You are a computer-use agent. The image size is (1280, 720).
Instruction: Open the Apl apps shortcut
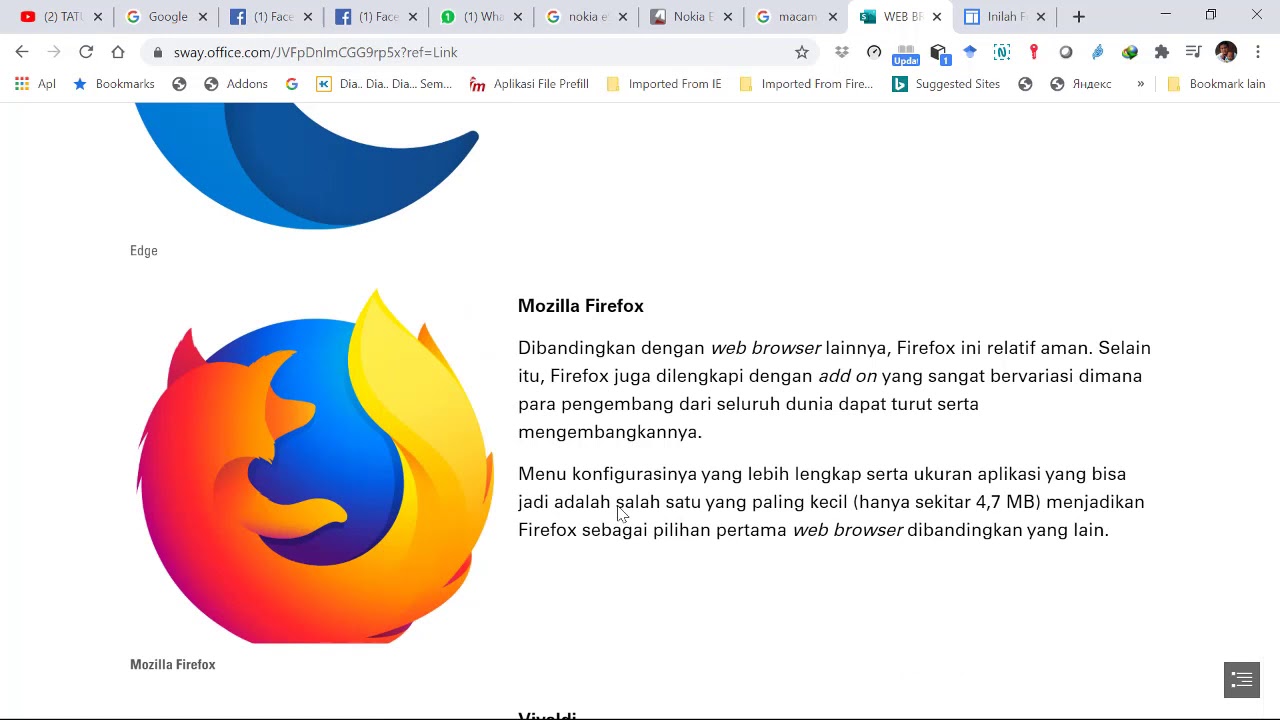[35, 84]
